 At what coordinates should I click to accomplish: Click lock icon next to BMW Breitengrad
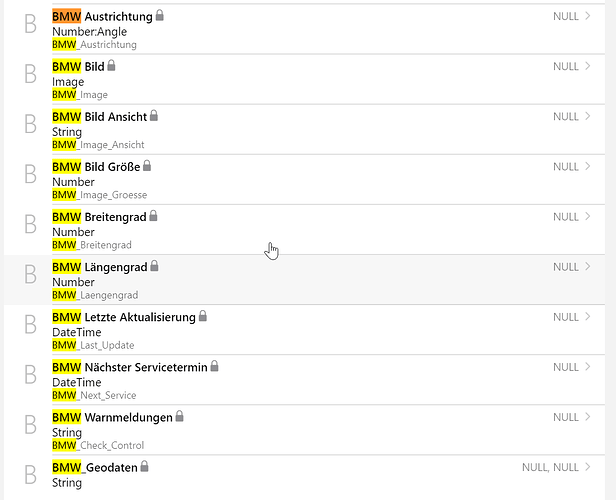point(154,216)
